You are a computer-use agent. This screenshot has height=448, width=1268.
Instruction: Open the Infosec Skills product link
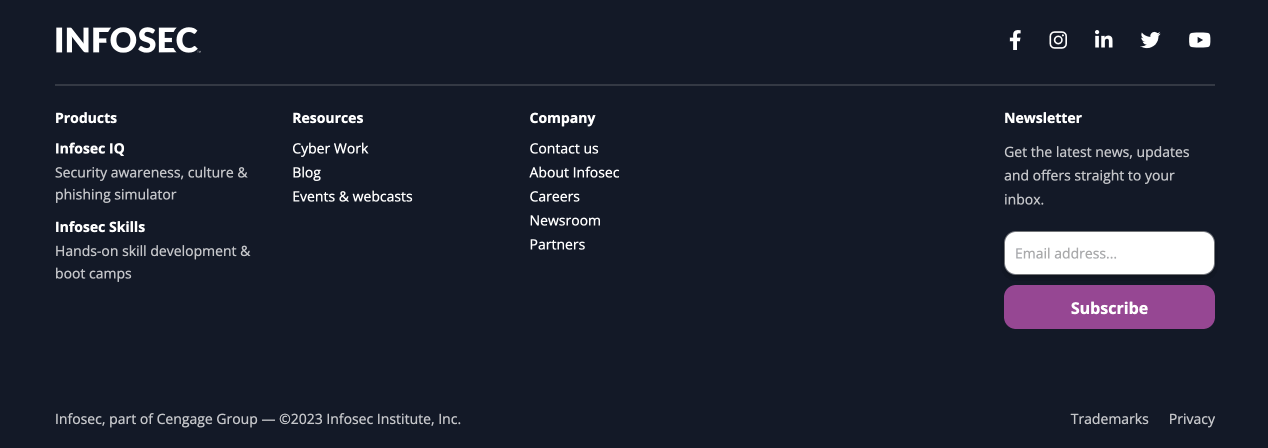click(100, 227)
